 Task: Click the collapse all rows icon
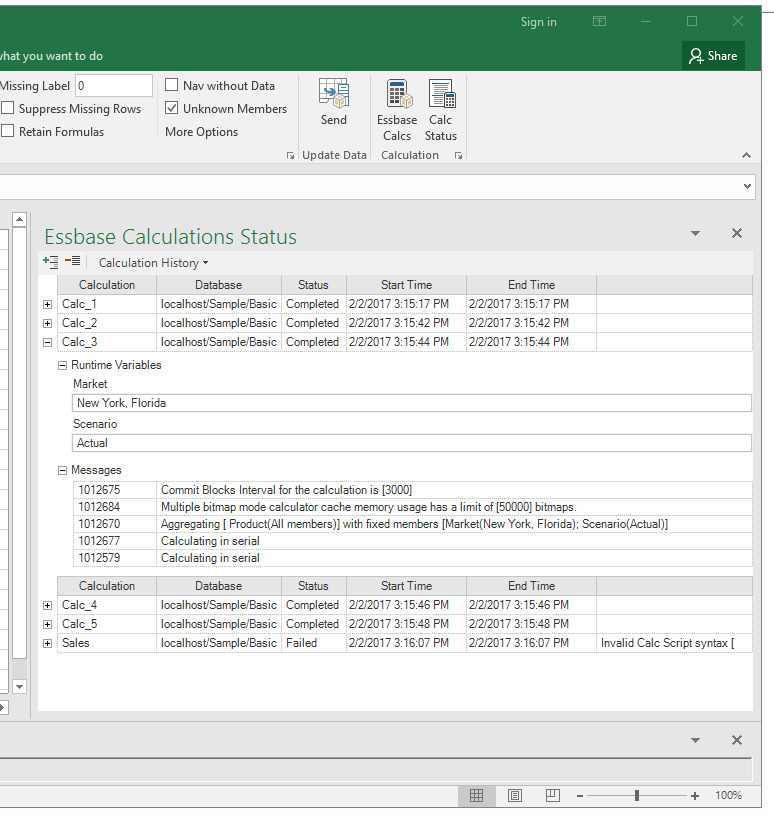click(x=72, y=261)
